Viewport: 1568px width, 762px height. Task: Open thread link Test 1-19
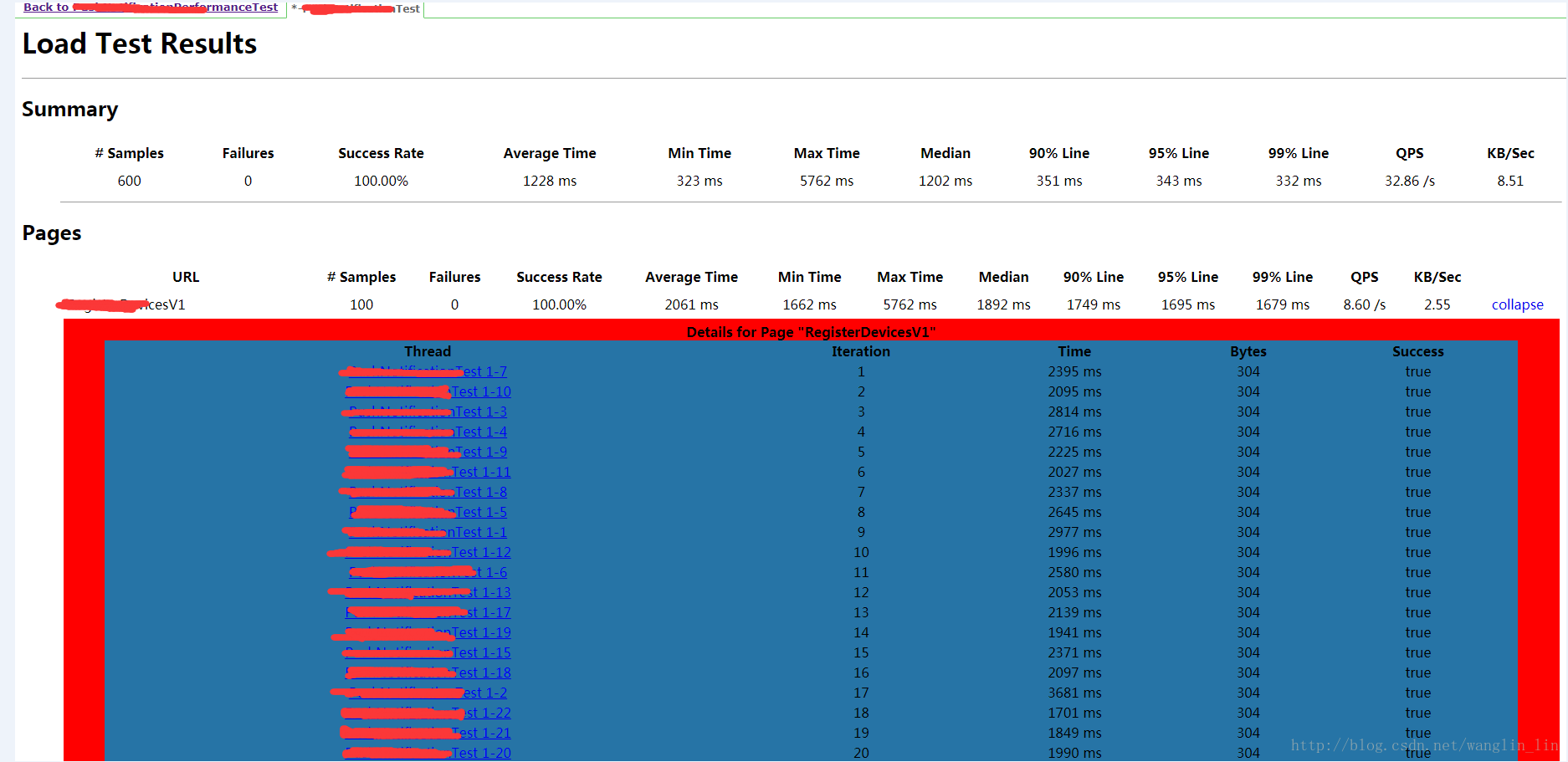[x=428, y=632]
